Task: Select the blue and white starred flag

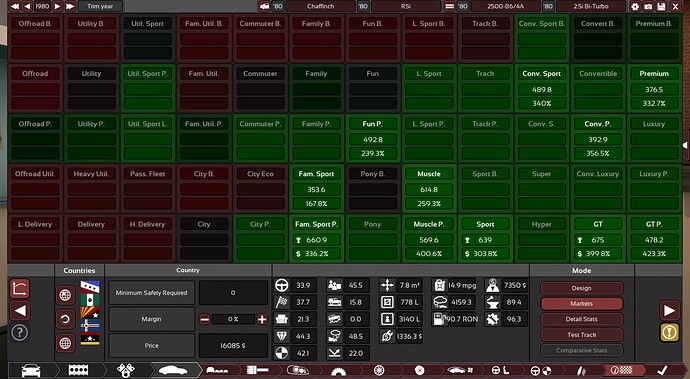Action: click(90, 287)
